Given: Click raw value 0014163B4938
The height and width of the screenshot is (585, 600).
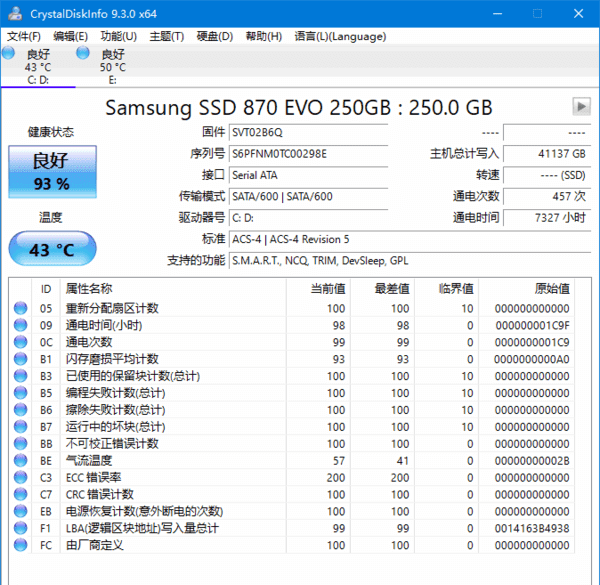Looking at the screenshot, I should [532, 528].
